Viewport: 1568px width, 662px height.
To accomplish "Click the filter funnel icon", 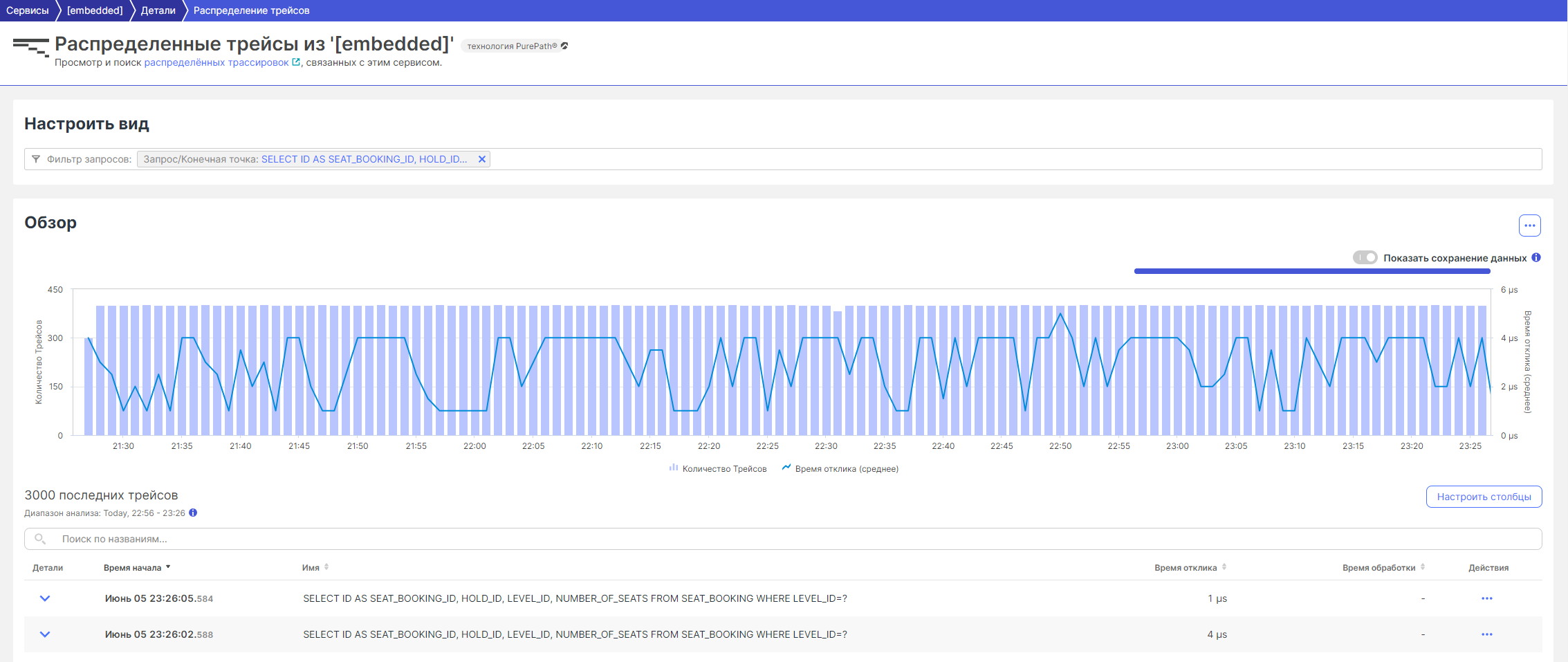I will [36, 159].
